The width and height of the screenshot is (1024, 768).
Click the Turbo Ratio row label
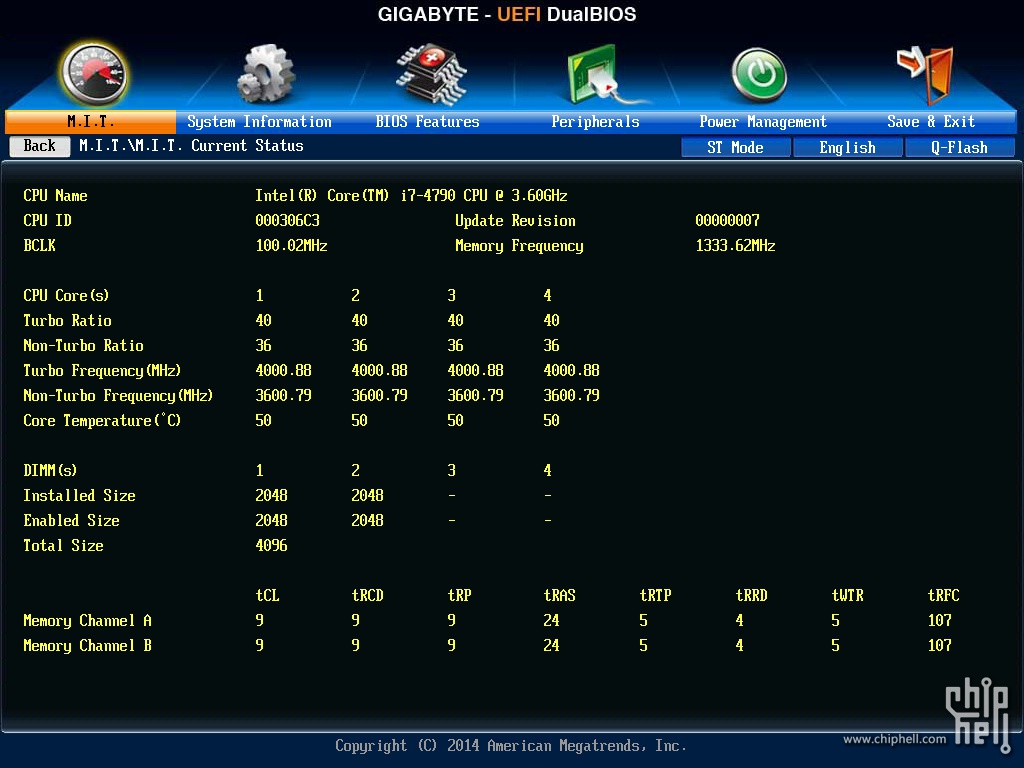(x=67, y=321)
